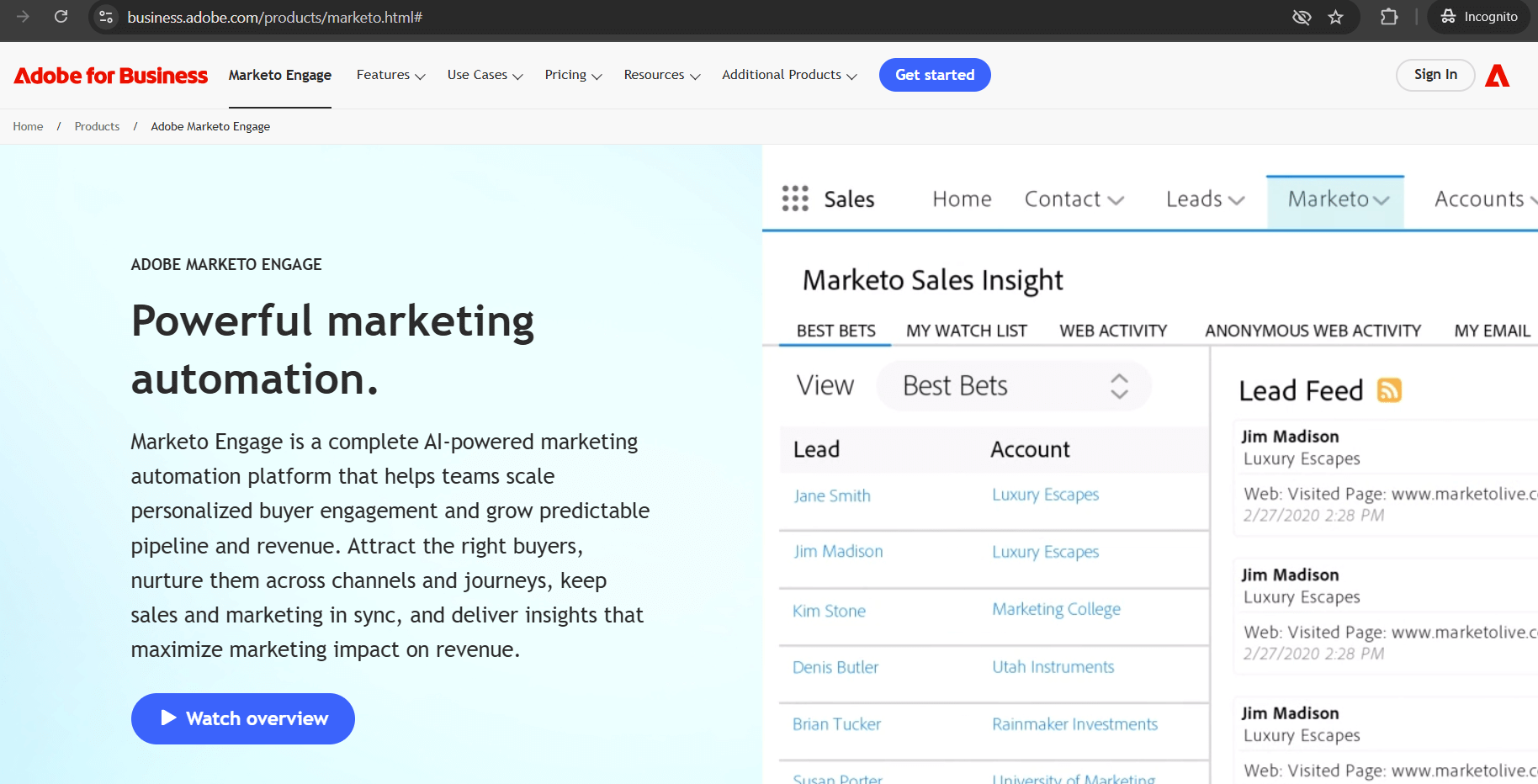Click the browser reload icon

[x=61, y=17]
